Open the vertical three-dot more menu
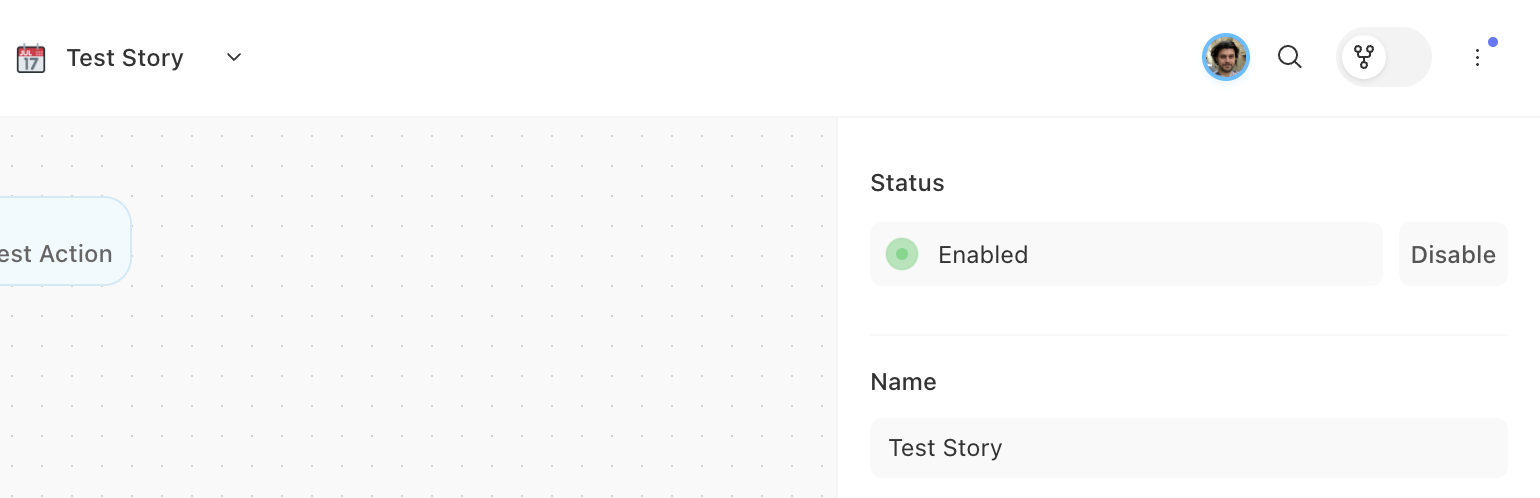The width and height of the screenshot is (1540, 498). pyautogui.click(x=1477, y=58)
